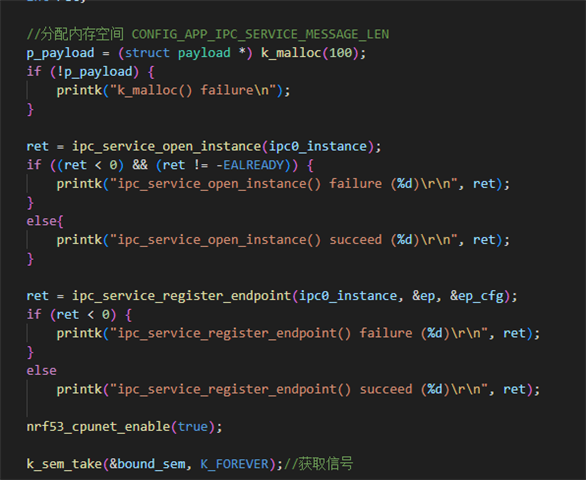Click the CONFIG_APP_IPC_SERVICE_MESSAGE_LEN comment
The width and height of the screenshot is (586, 480).
pos(260,34)
